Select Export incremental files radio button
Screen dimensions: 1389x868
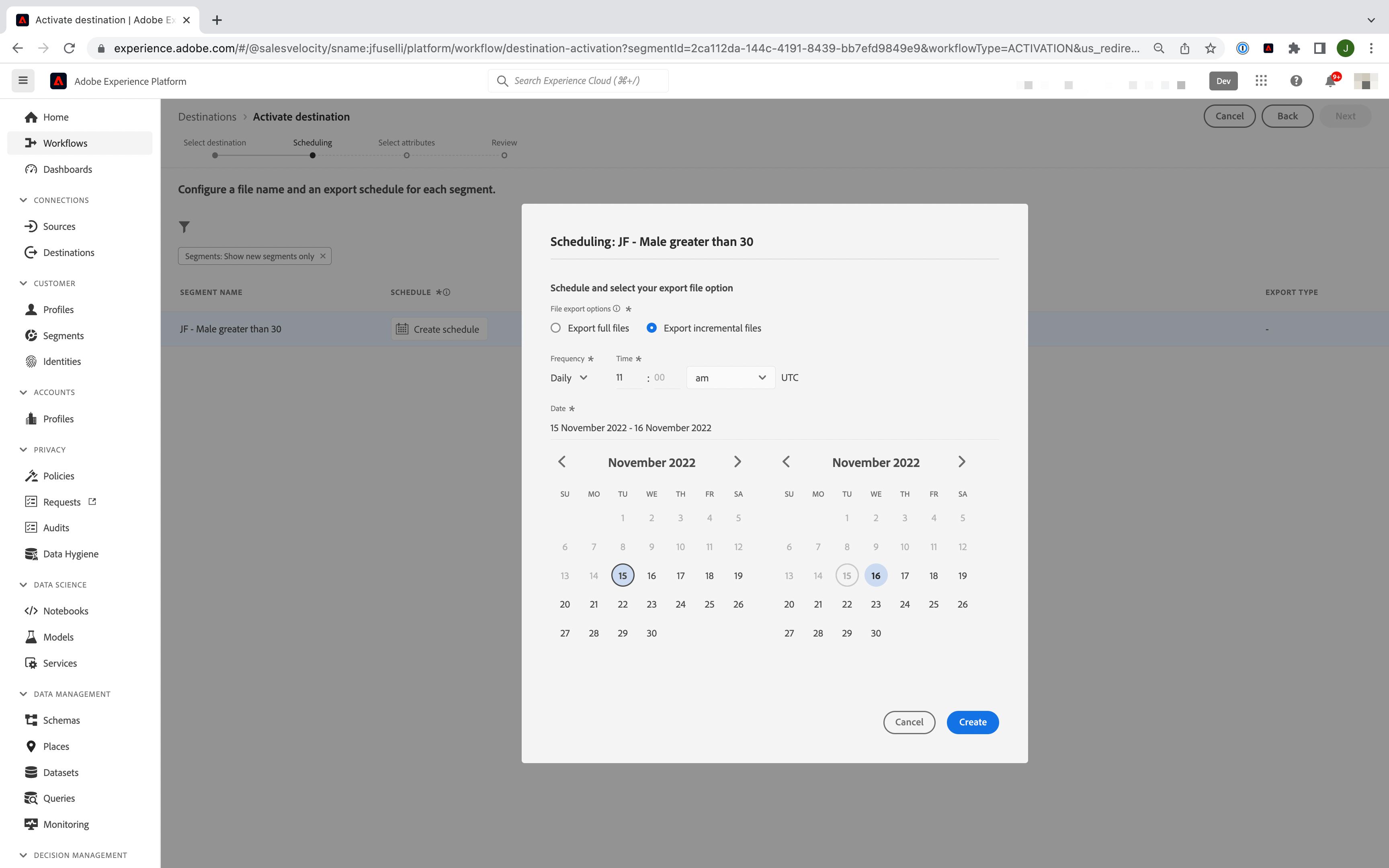(651, 328)
